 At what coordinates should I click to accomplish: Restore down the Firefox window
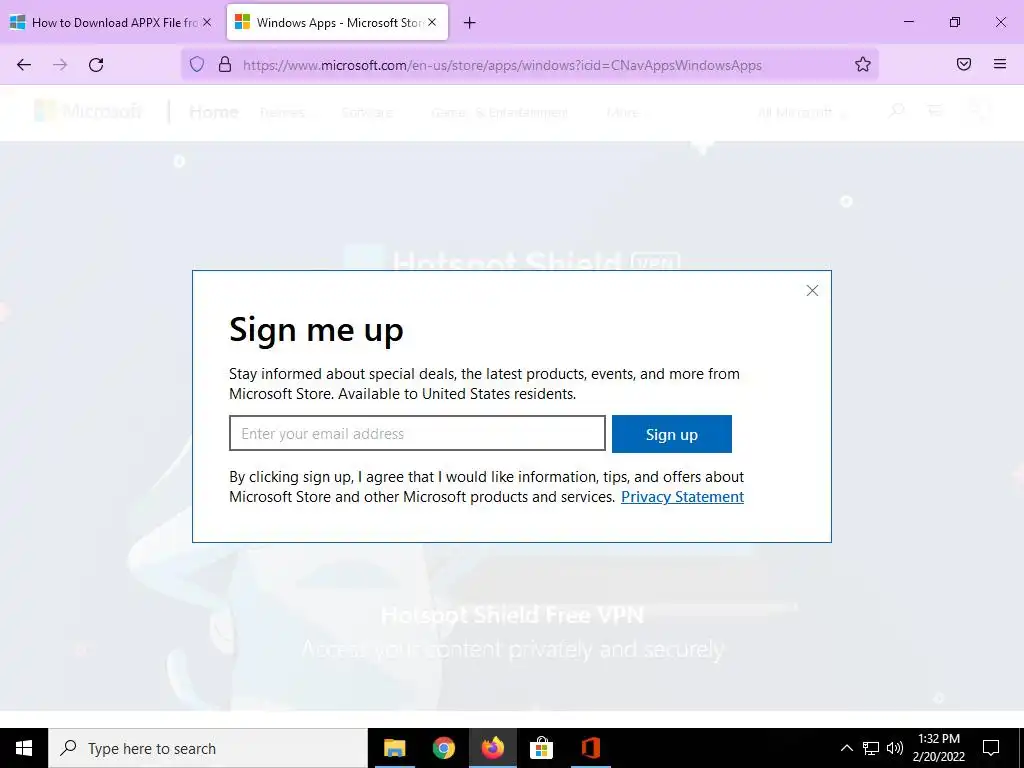click(x=955, y=22)
